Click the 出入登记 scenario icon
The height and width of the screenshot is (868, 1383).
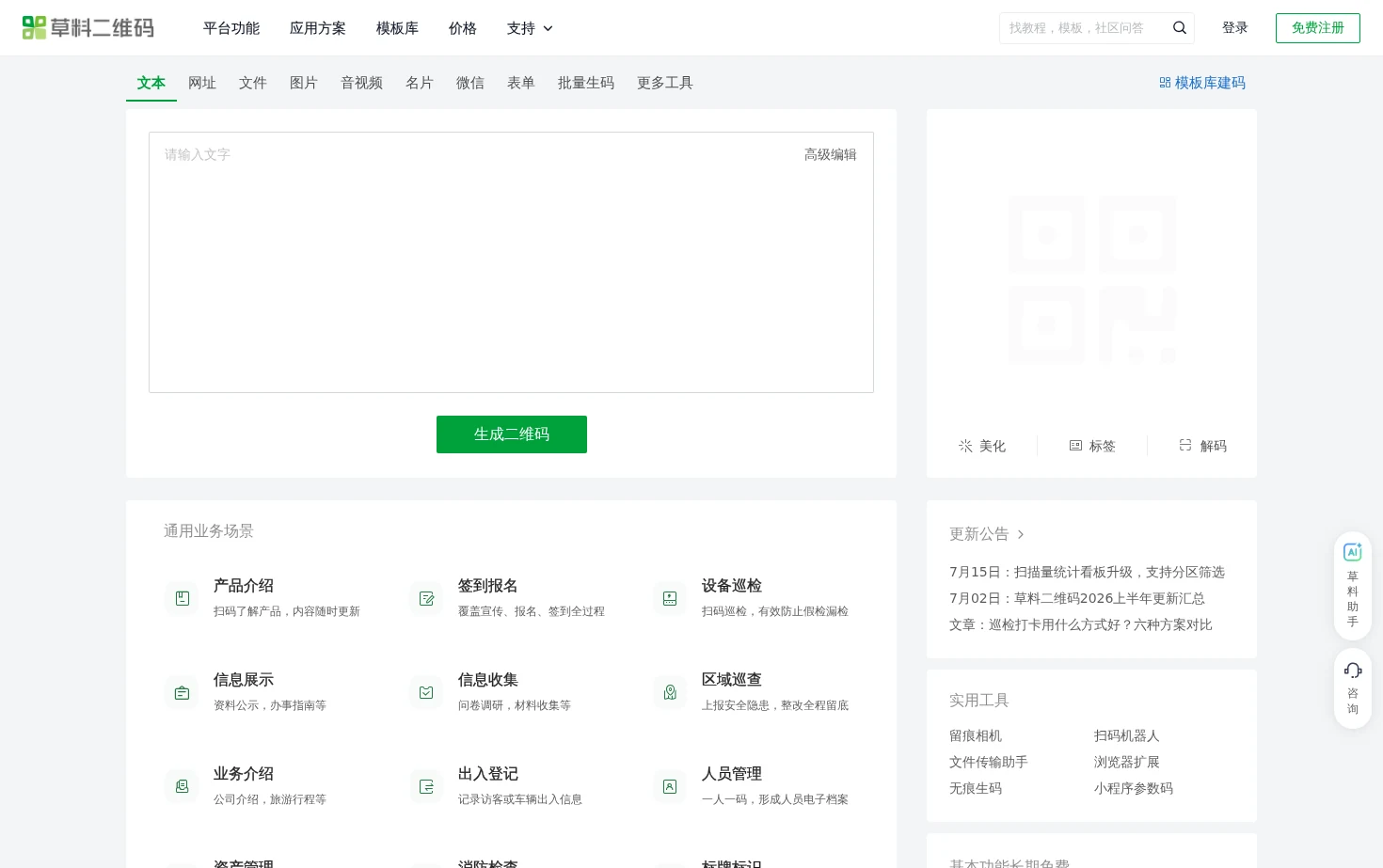[x=426, y=786]
